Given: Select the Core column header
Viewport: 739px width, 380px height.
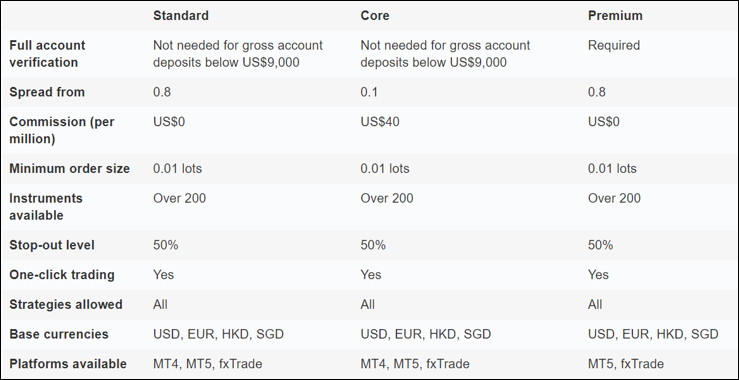Looking at the screenshot, I should [x=375, y=16].
